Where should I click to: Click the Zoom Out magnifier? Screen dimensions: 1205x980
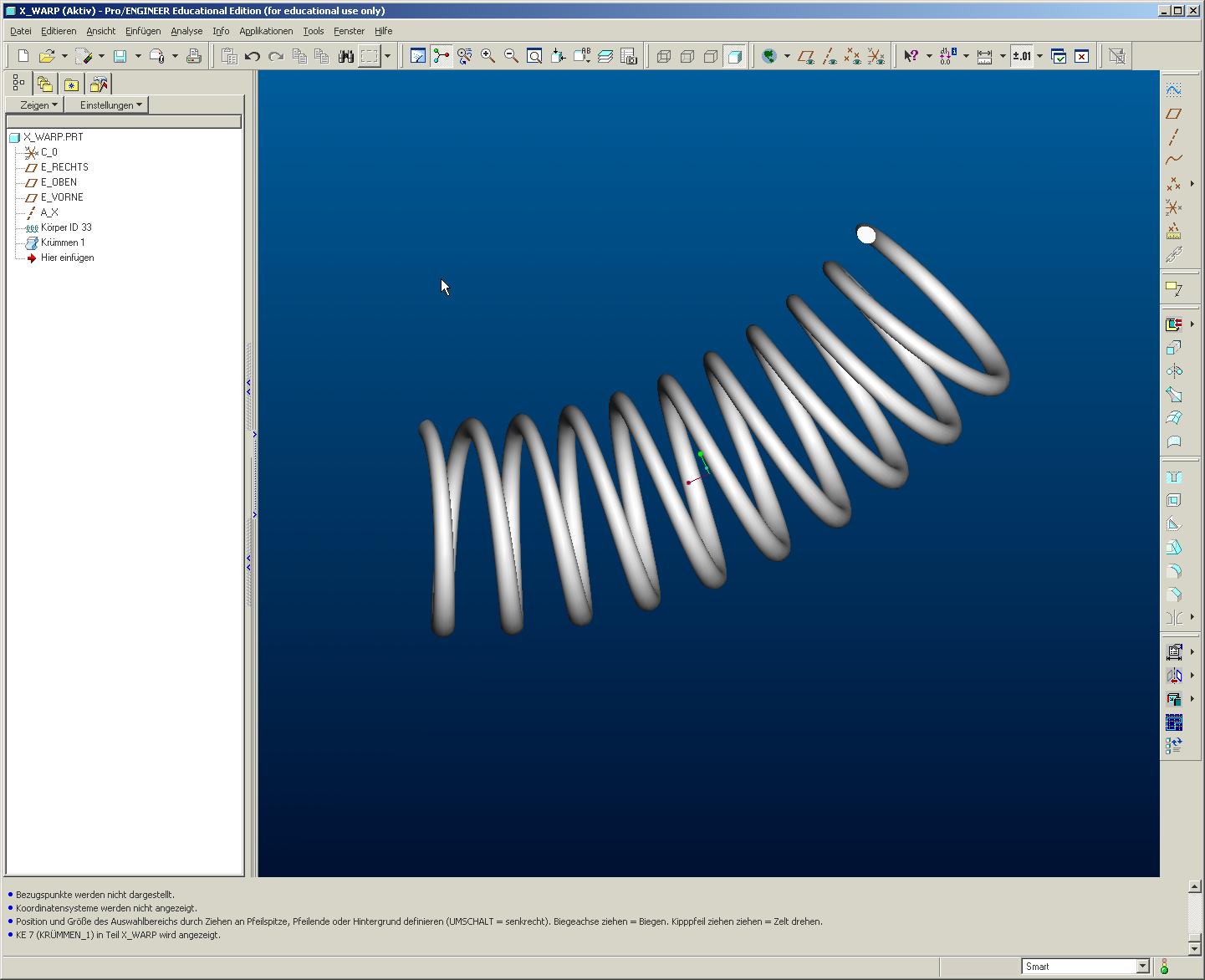[511, 56]
